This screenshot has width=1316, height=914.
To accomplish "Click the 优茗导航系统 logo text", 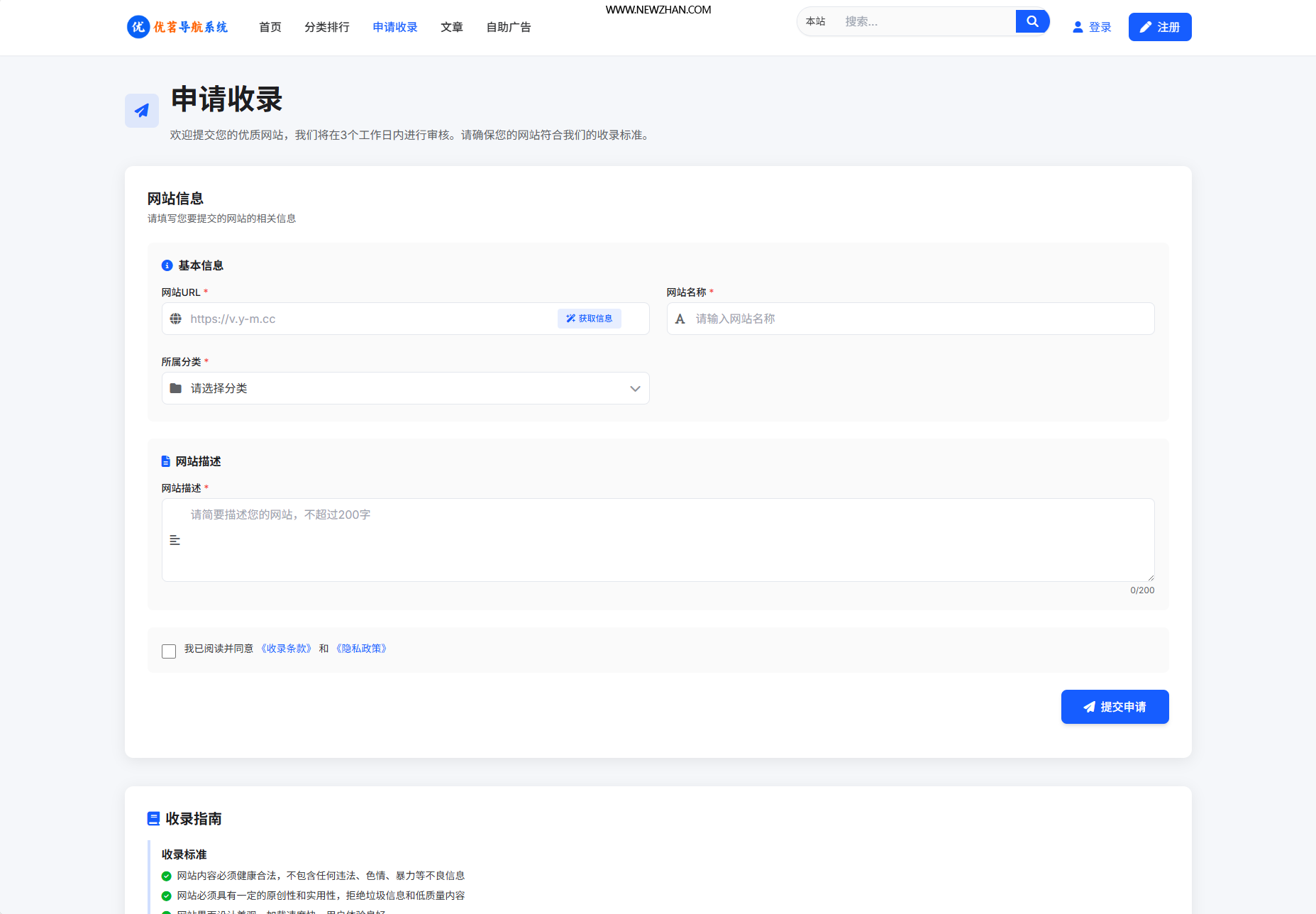I will pyautogui.click(x=191, y=27).
